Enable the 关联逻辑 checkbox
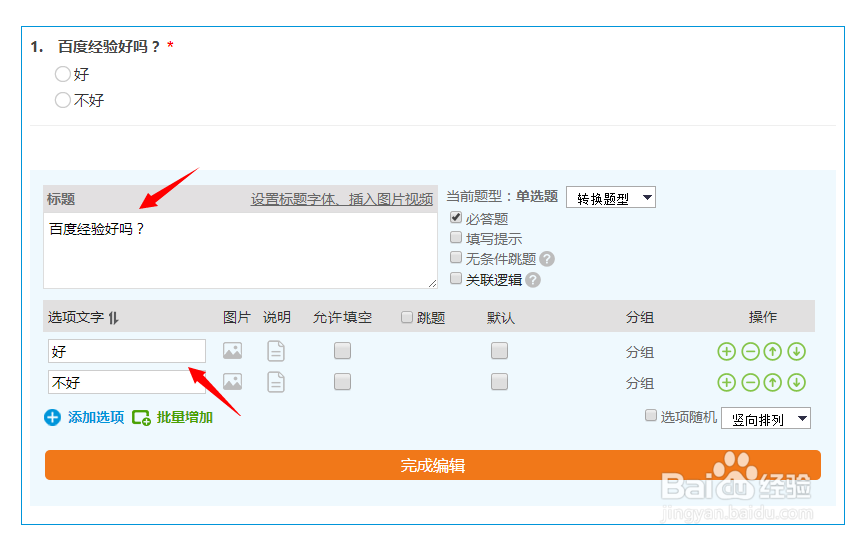Screen dimensions: 862x543 (x=456, y=278)
